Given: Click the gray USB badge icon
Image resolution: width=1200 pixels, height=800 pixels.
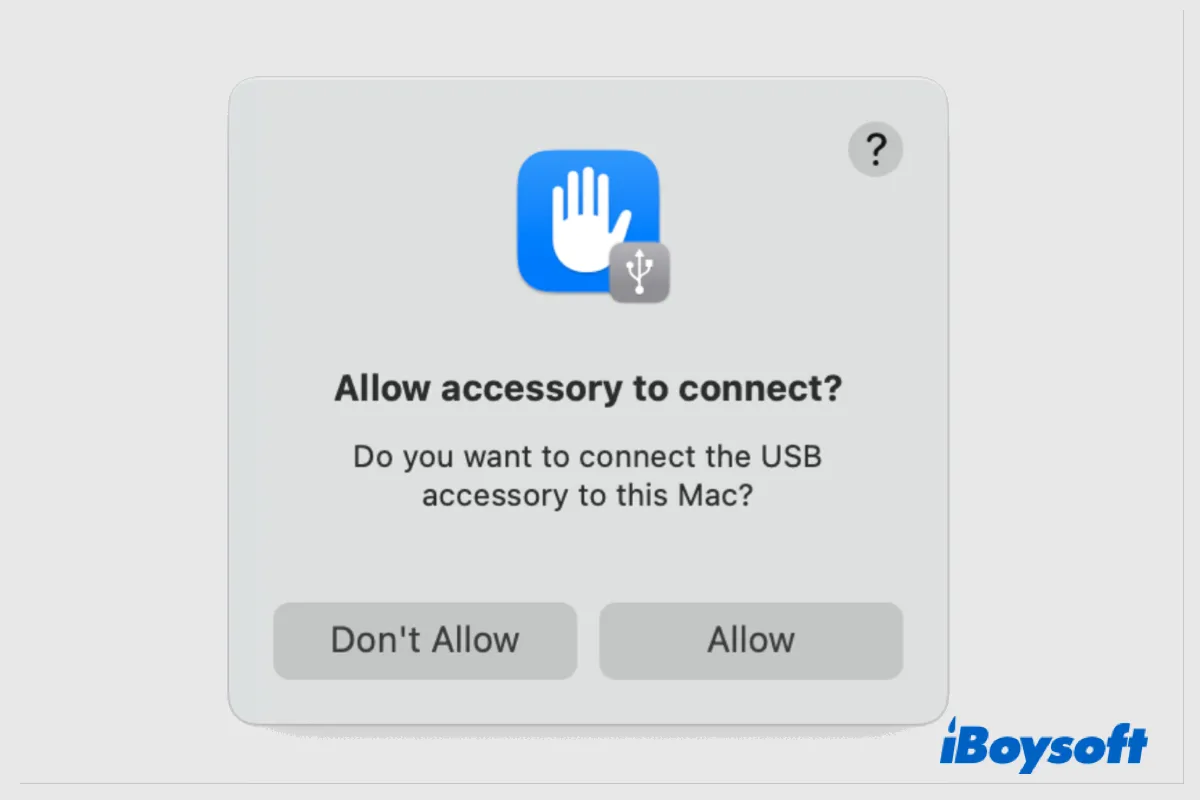Looking at the screenshot, I should point(640,272).
